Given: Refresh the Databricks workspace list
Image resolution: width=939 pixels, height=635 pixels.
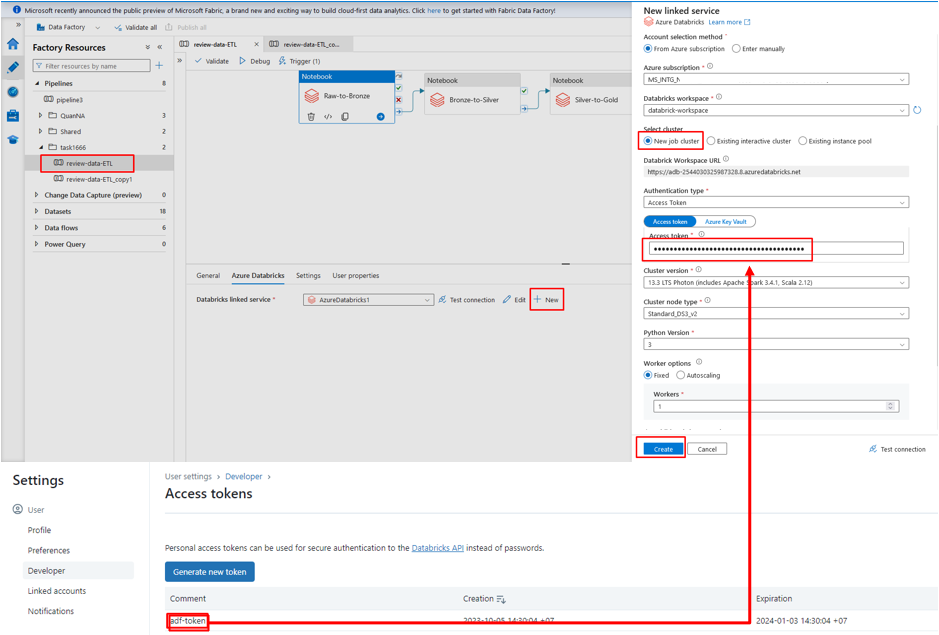Looking at the screenshot, I should pos(917,110).
